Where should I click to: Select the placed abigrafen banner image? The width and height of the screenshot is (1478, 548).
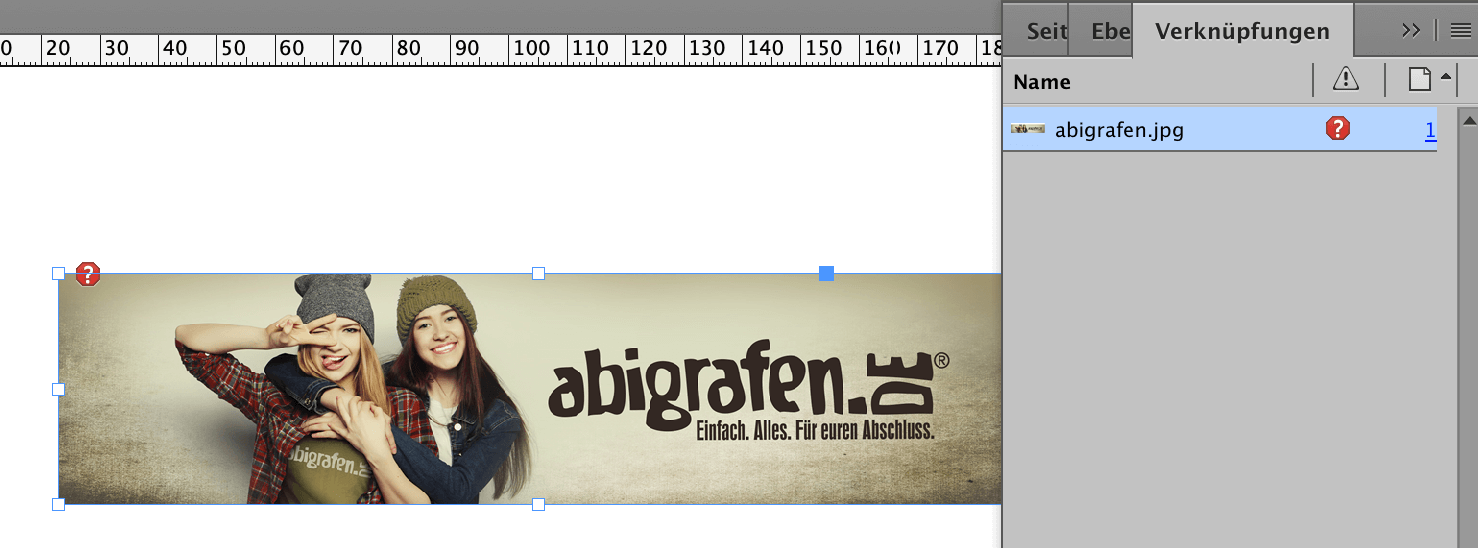[530, 389]
